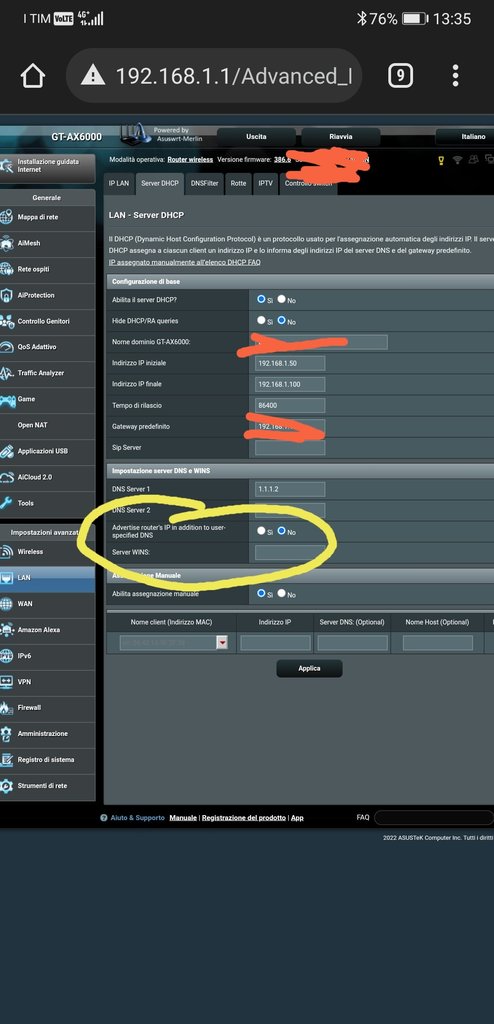Click the Applica button

[x=309, y=669]
